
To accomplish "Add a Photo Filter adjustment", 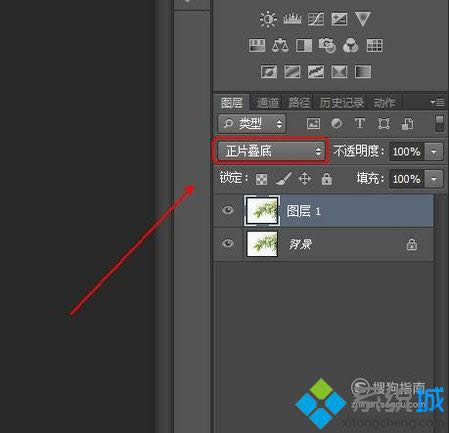I will pos(327,45).
